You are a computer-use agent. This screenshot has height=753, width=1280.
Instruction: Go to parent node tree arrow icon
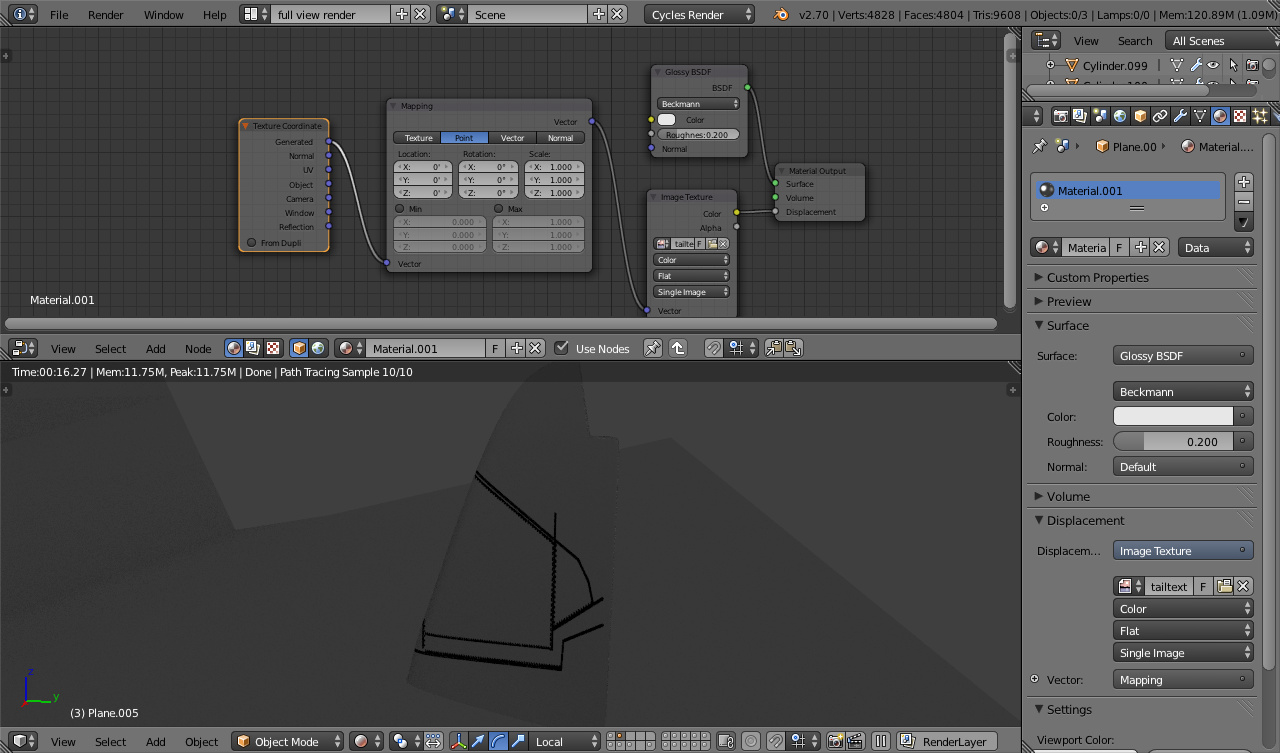click(678, 348)
